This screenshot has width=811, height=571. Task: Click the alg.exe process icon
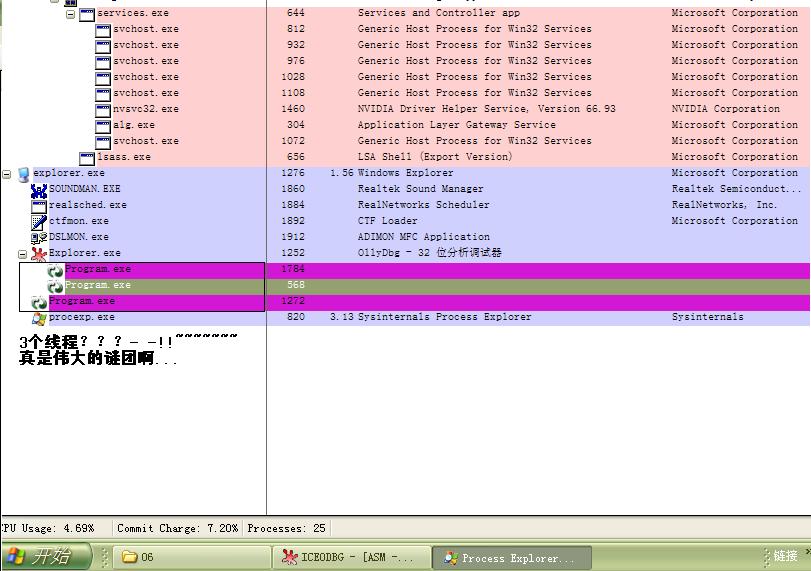[x=103, y=126]
